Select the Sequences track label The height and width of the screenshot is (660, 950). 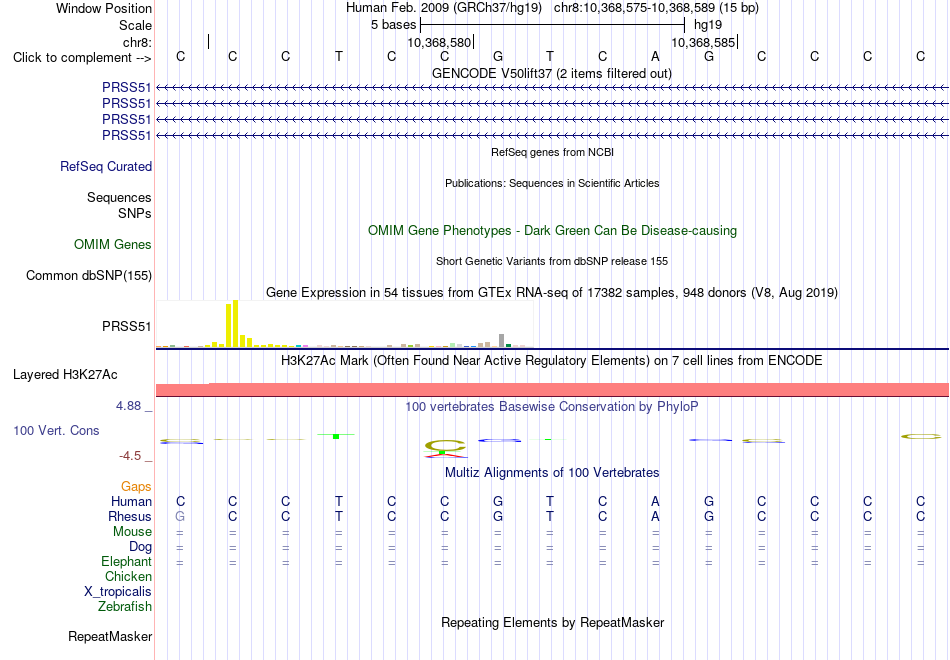pyautogui.click(x=119, y=198)
